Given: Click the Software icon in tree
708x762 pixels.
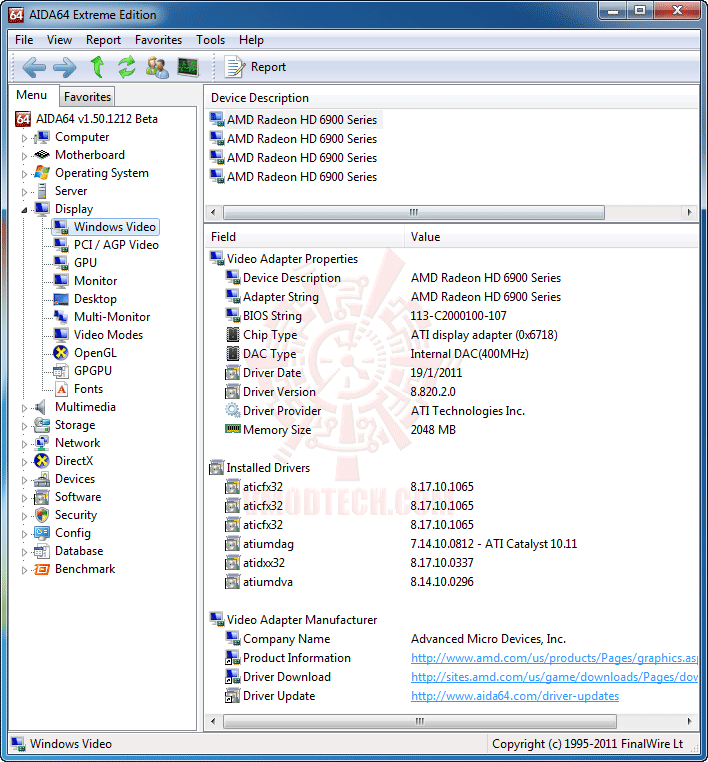Looking at the screenshot, I should [42, 497].
